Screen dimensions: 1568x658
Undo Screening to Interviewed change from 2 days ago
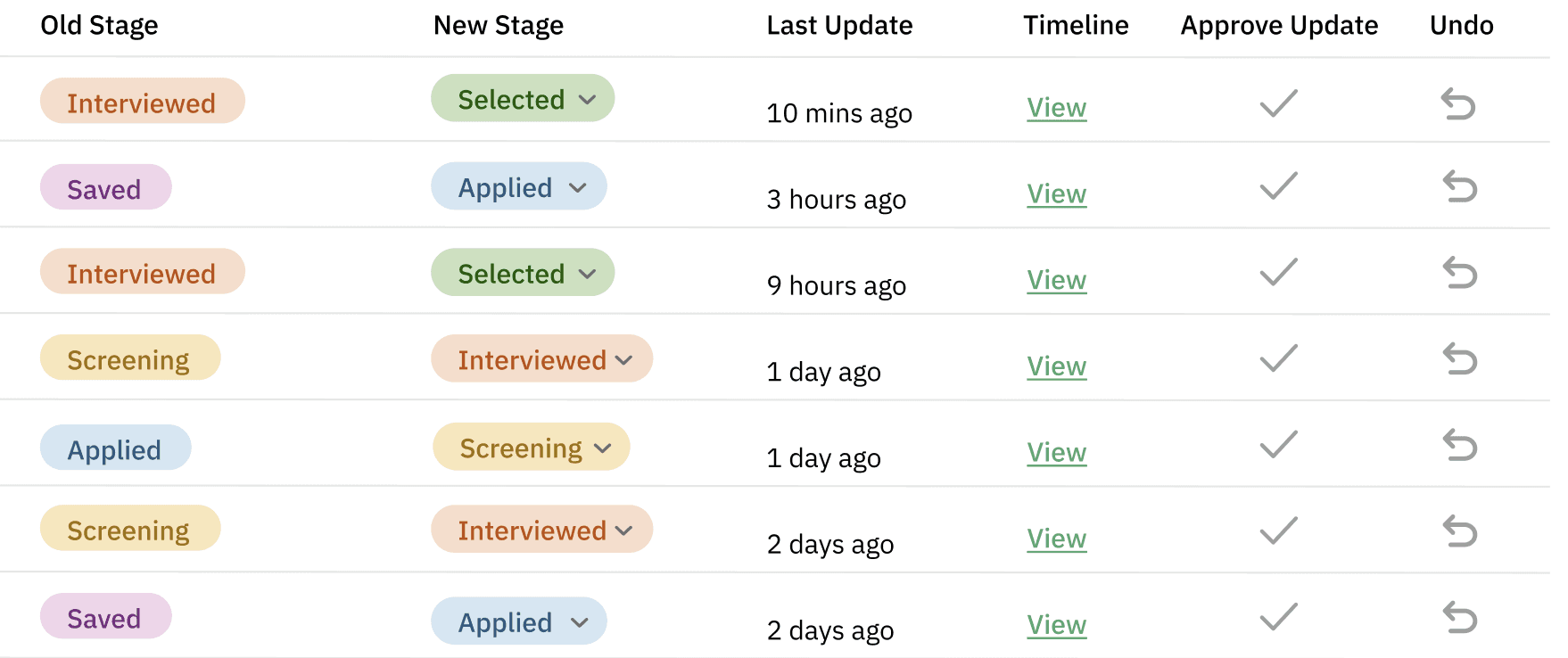click(1460, 532)
